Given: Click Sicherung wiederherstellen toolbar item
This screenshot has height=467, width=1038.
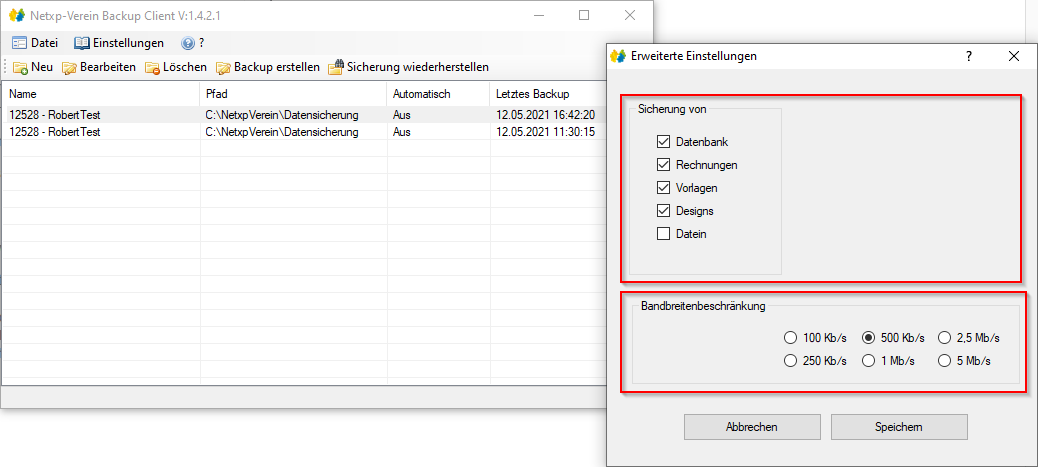Looking at the screenshot, I should coord(408,67).
